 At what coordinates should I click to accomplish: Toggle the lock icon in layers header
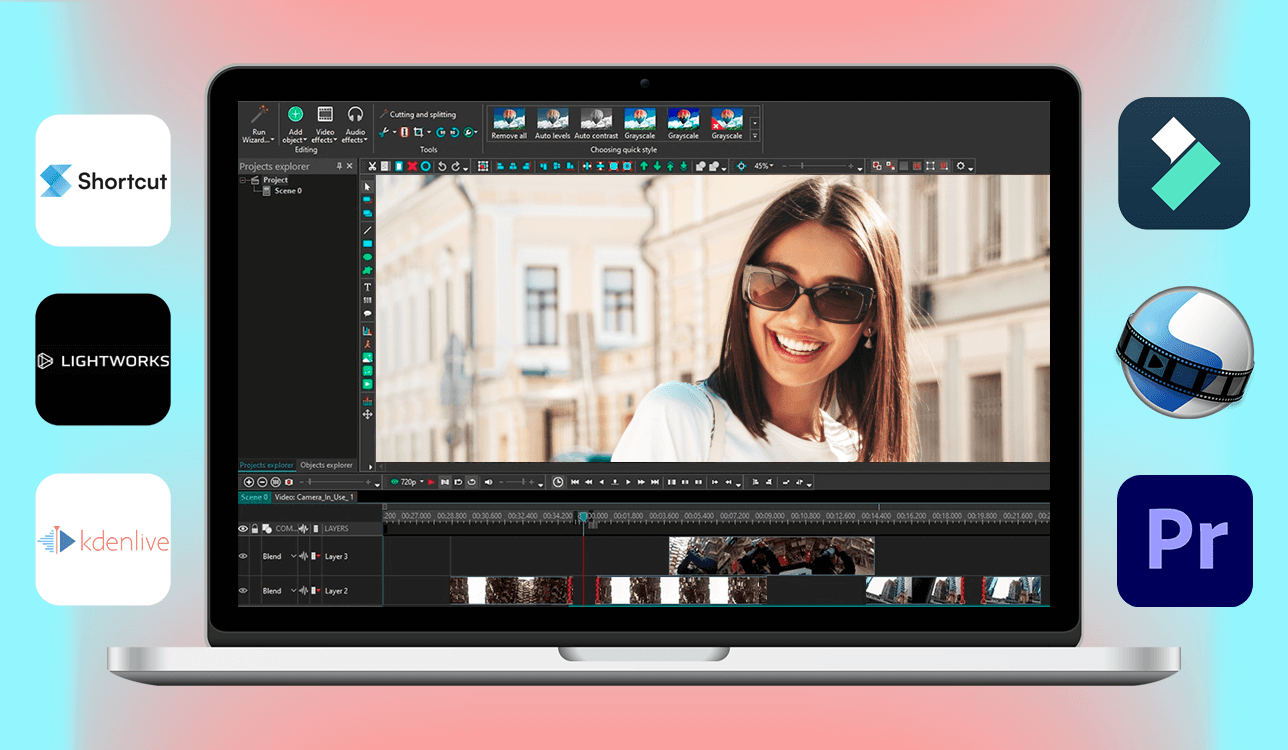click(254, 528)
